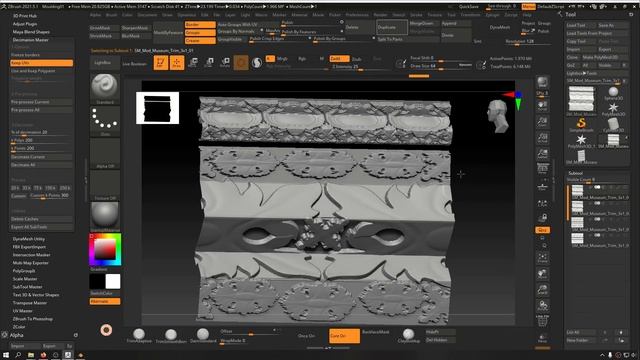This screenshot has height=360, width=640.
Task: Select the Move transform tool
Action: 193,62
